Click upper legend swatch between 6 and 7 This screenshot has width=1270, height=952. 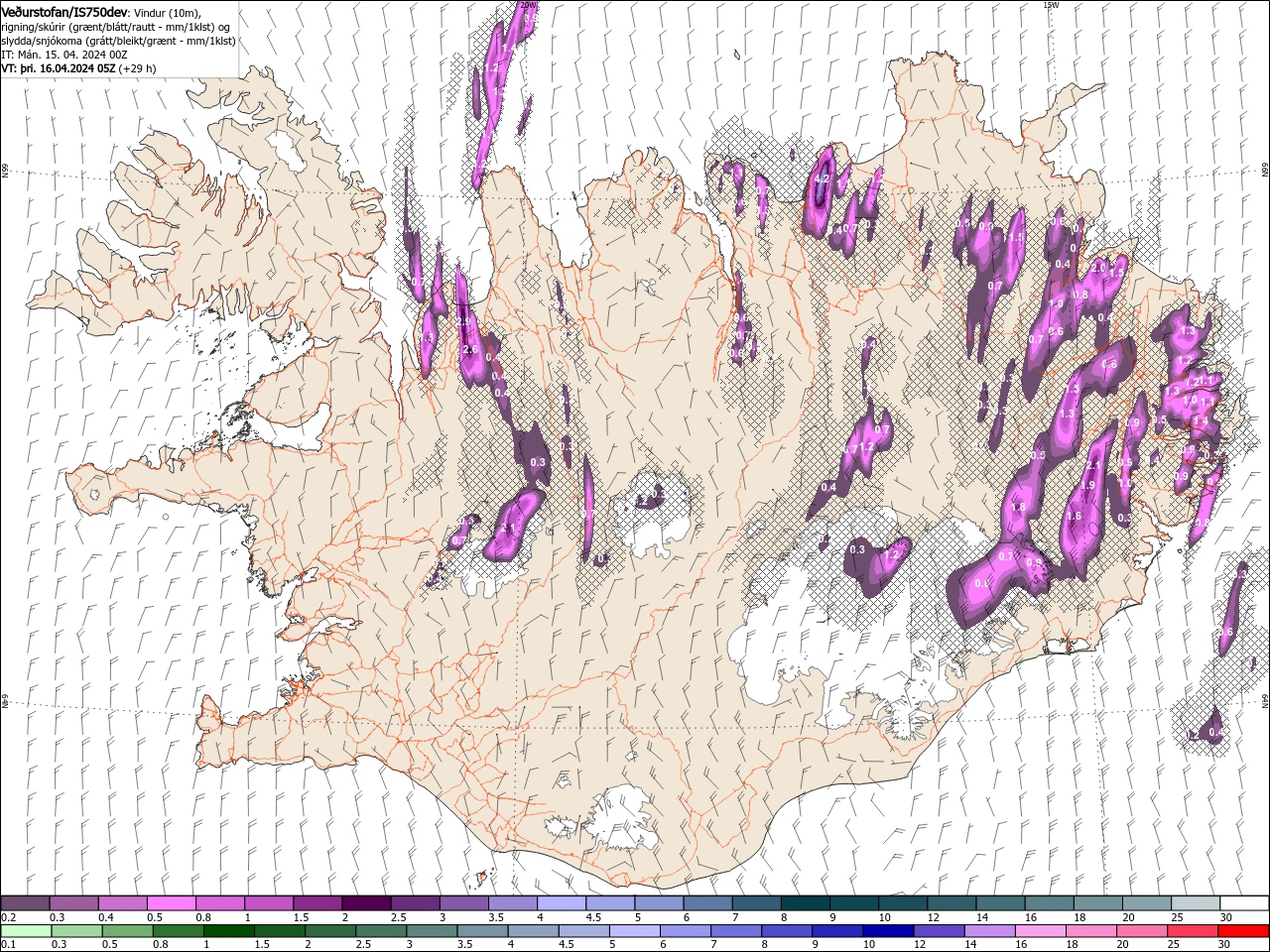707,903
